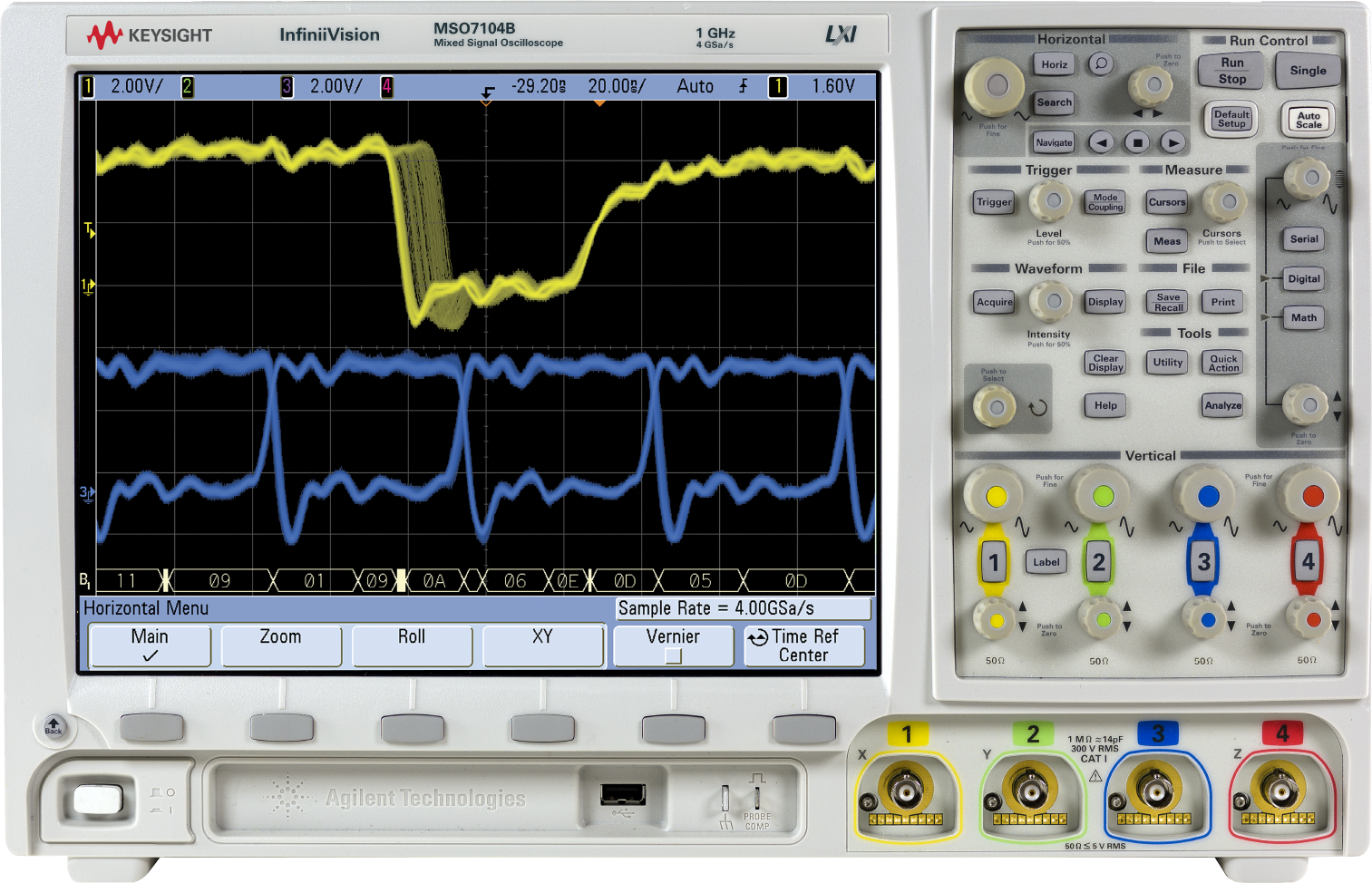Hit the Single acquisition button
1372x883 pixels.
(1308, 71)
